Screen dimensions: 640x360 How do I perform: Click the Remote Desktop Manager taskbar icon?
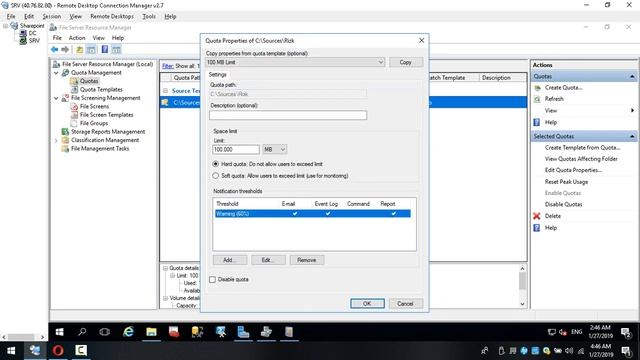click(35, 351)
